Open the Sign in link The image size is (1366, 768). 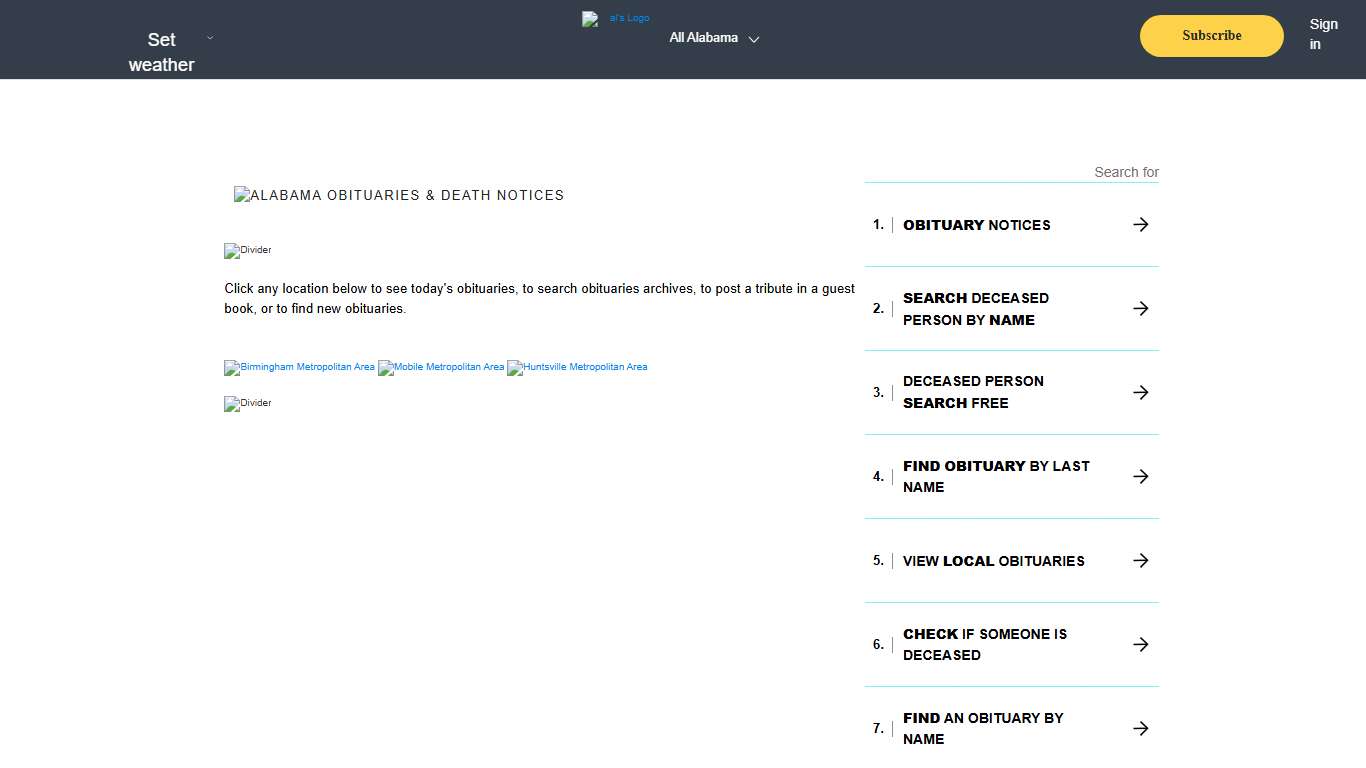(1323, 34)
